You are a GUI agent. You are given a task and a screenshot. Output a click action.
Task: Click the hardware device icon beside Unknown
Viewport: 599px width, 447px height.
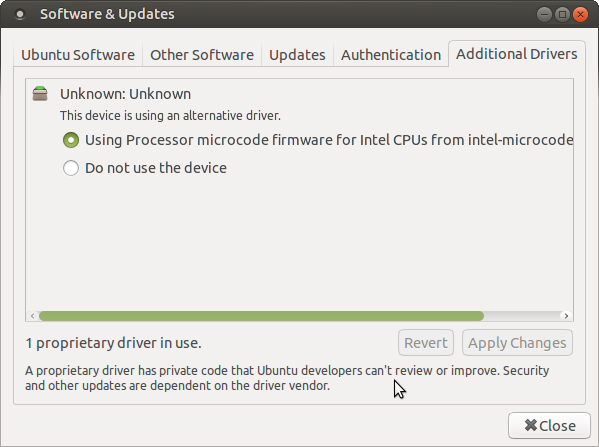(40, 94)
